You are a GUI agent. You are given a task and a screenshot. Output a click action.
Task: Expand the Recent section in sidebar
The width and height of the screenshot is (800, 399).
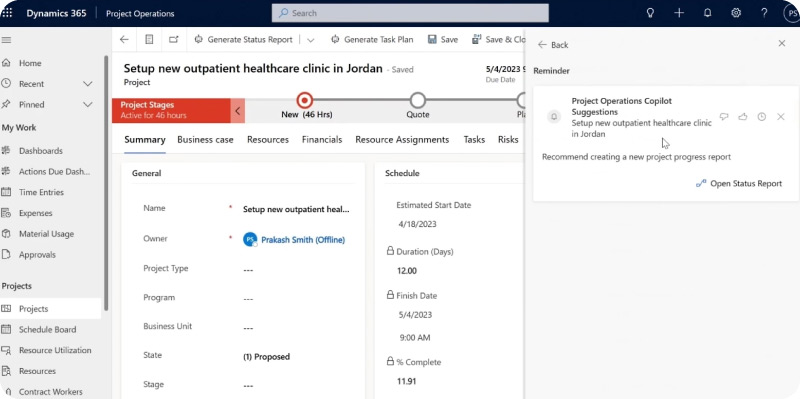pos(88,84)
